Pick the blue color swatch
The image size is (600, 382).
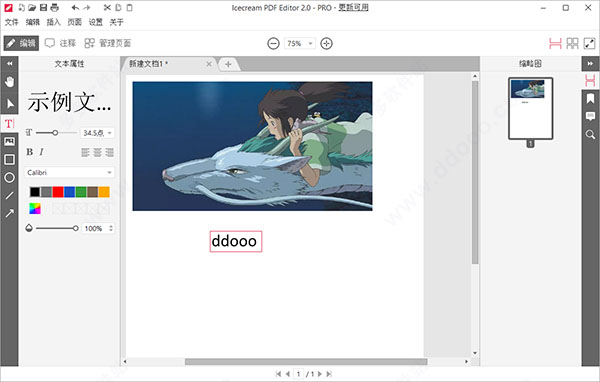(x=69, y=192)
